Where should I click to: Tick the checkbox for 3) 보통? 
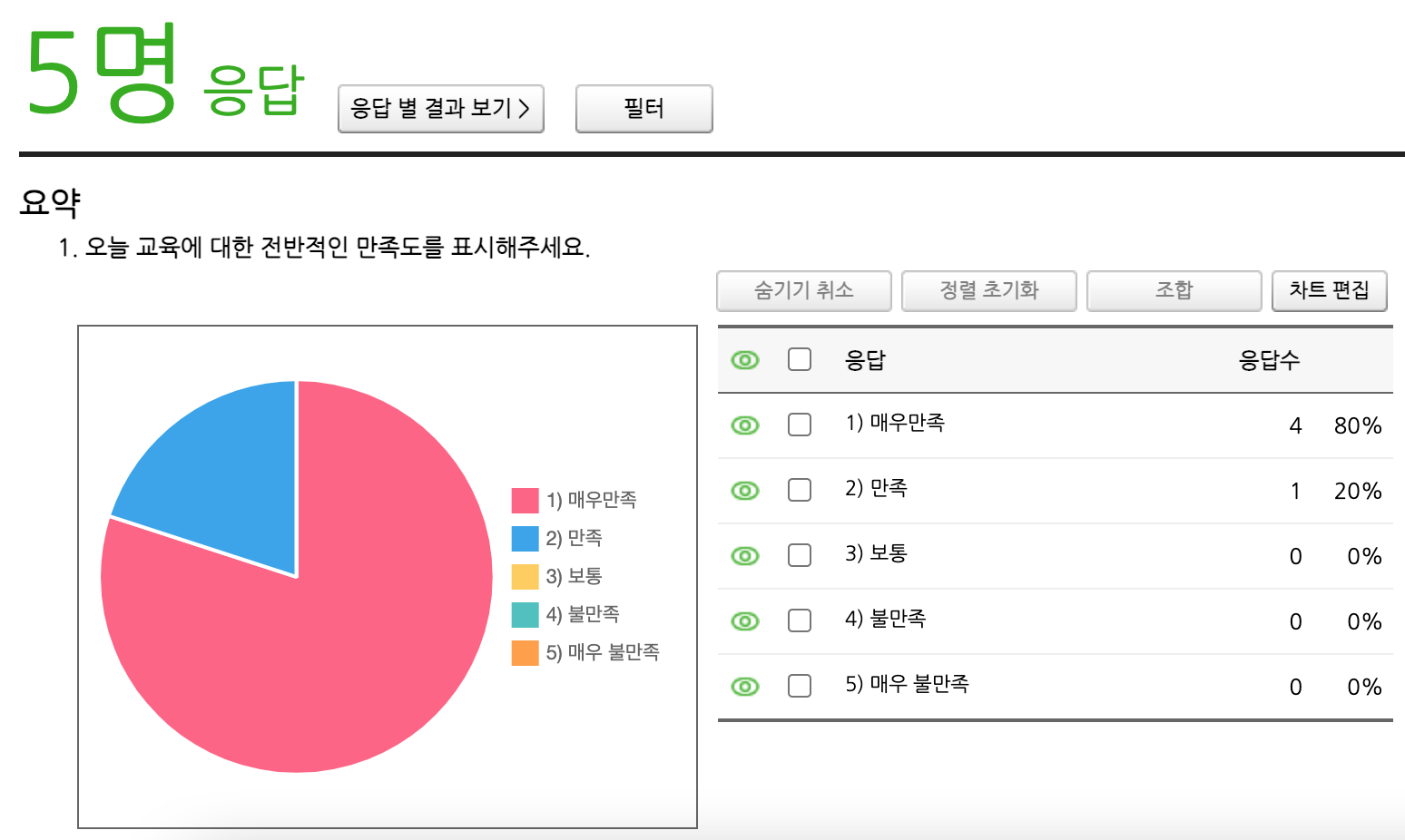click(800, 555)
